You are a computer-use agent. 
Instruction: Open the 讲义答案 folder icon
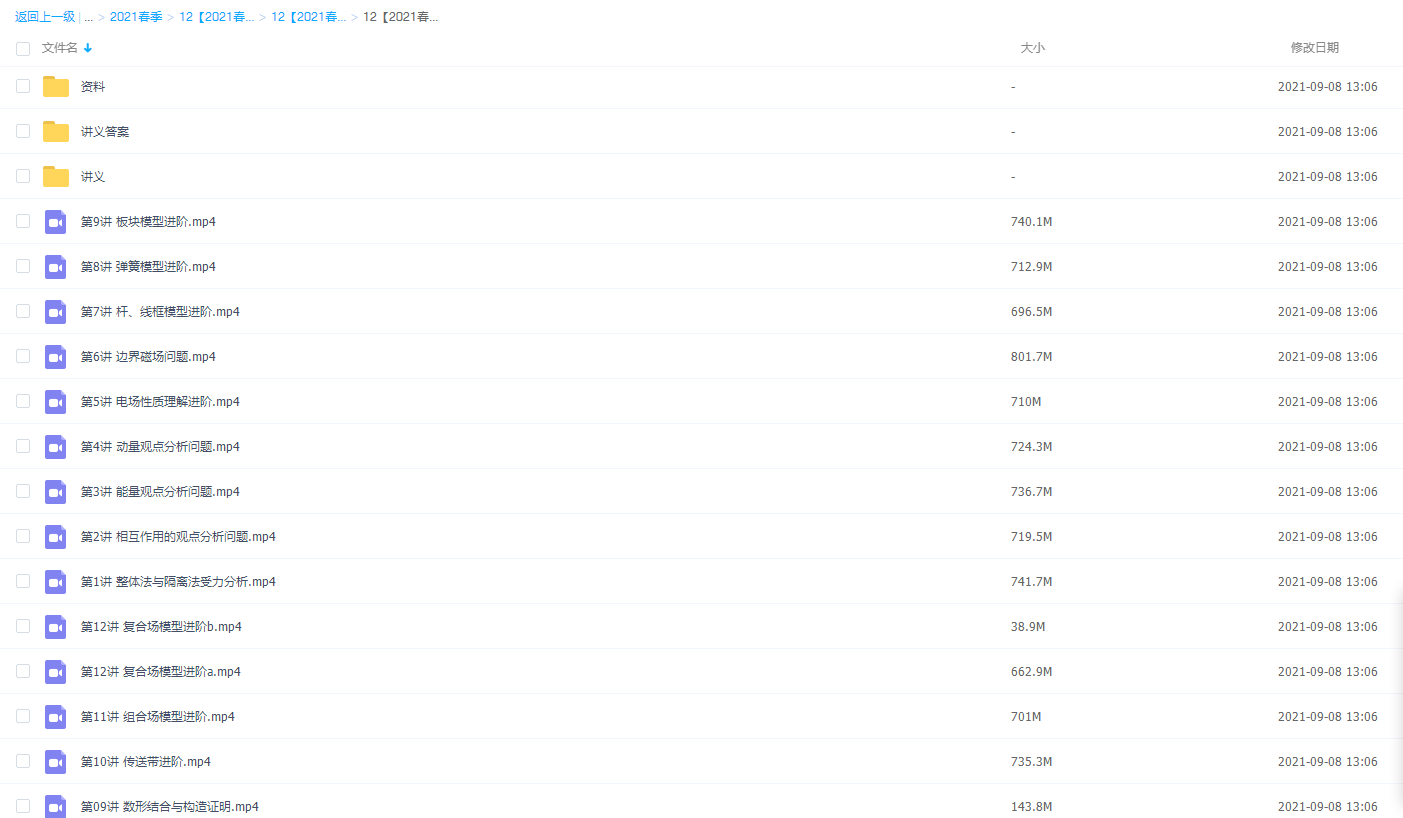(56, 132)
